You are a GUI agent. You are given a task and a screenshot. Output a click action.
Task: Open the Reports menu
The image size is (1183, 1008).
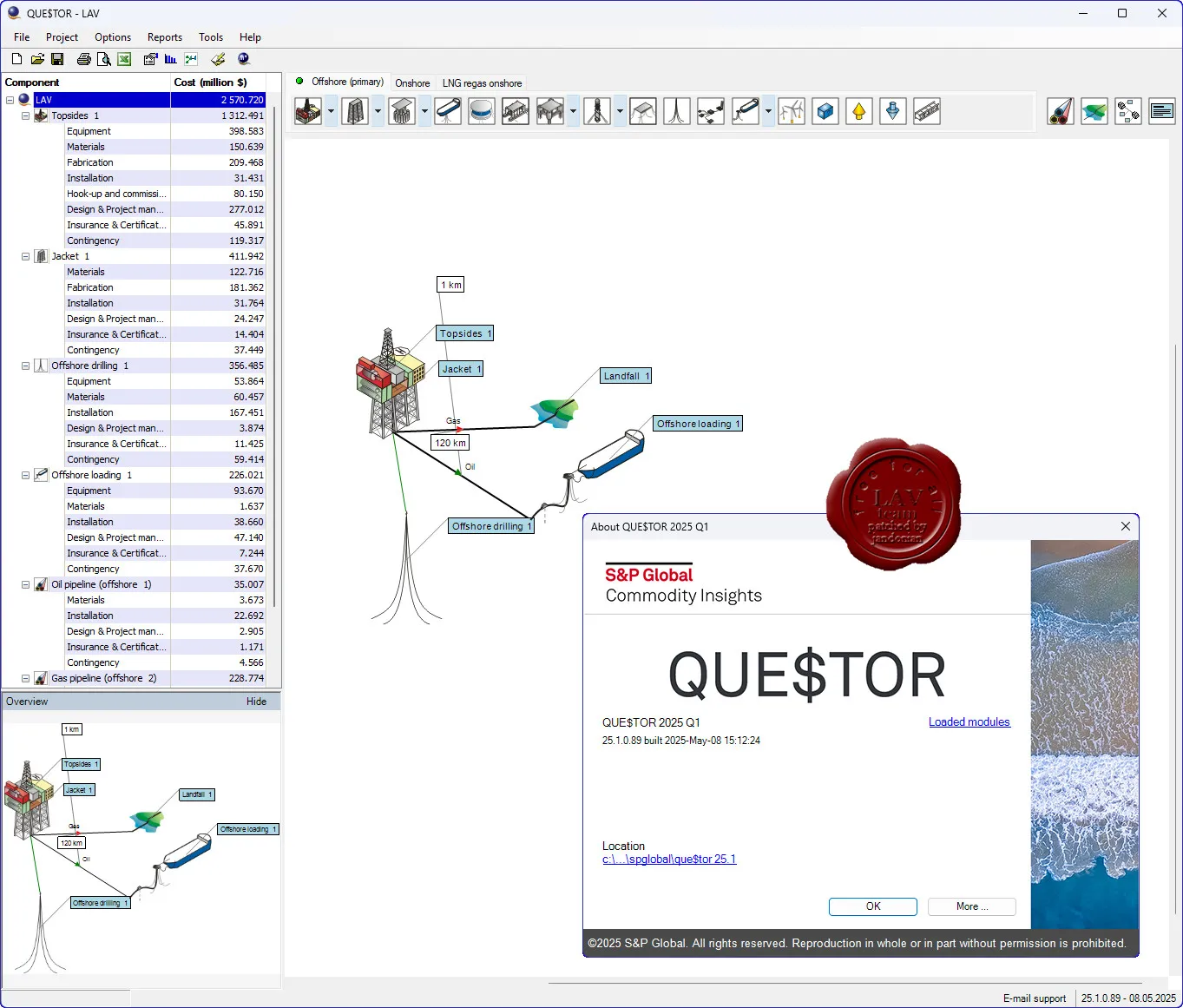(x=165, y=37)
